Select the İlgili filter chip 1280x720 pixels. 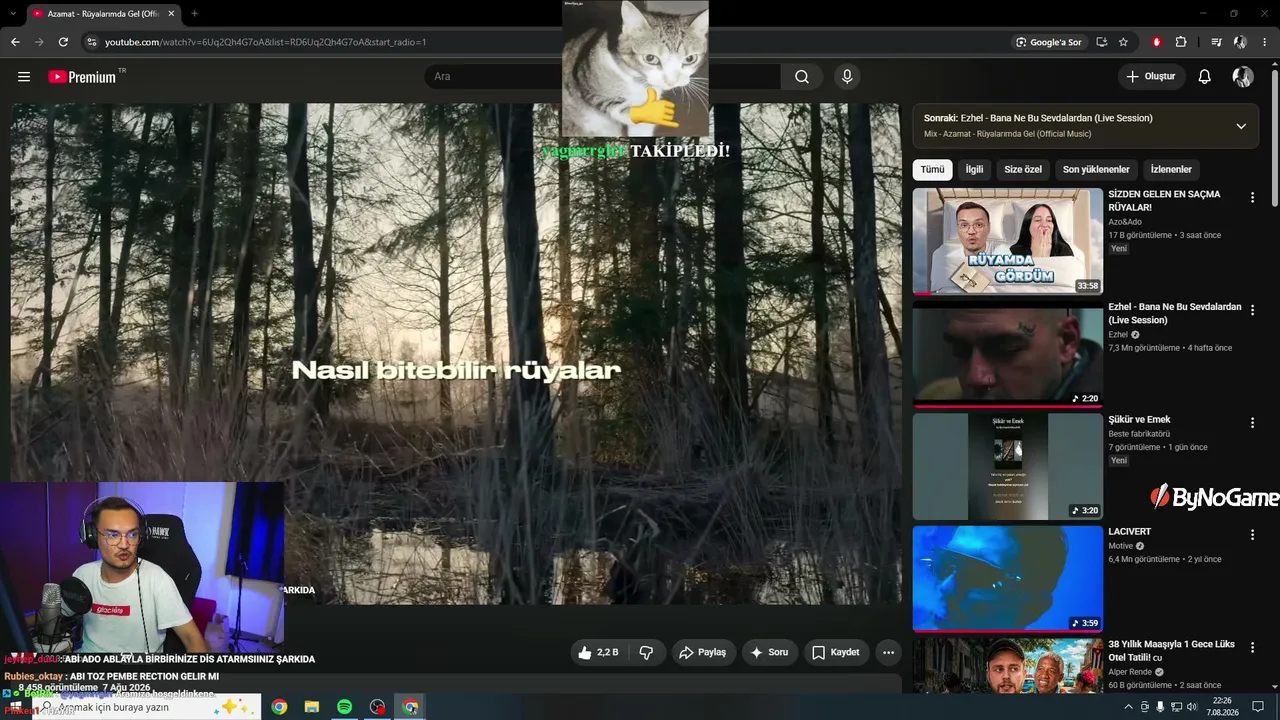974,170
